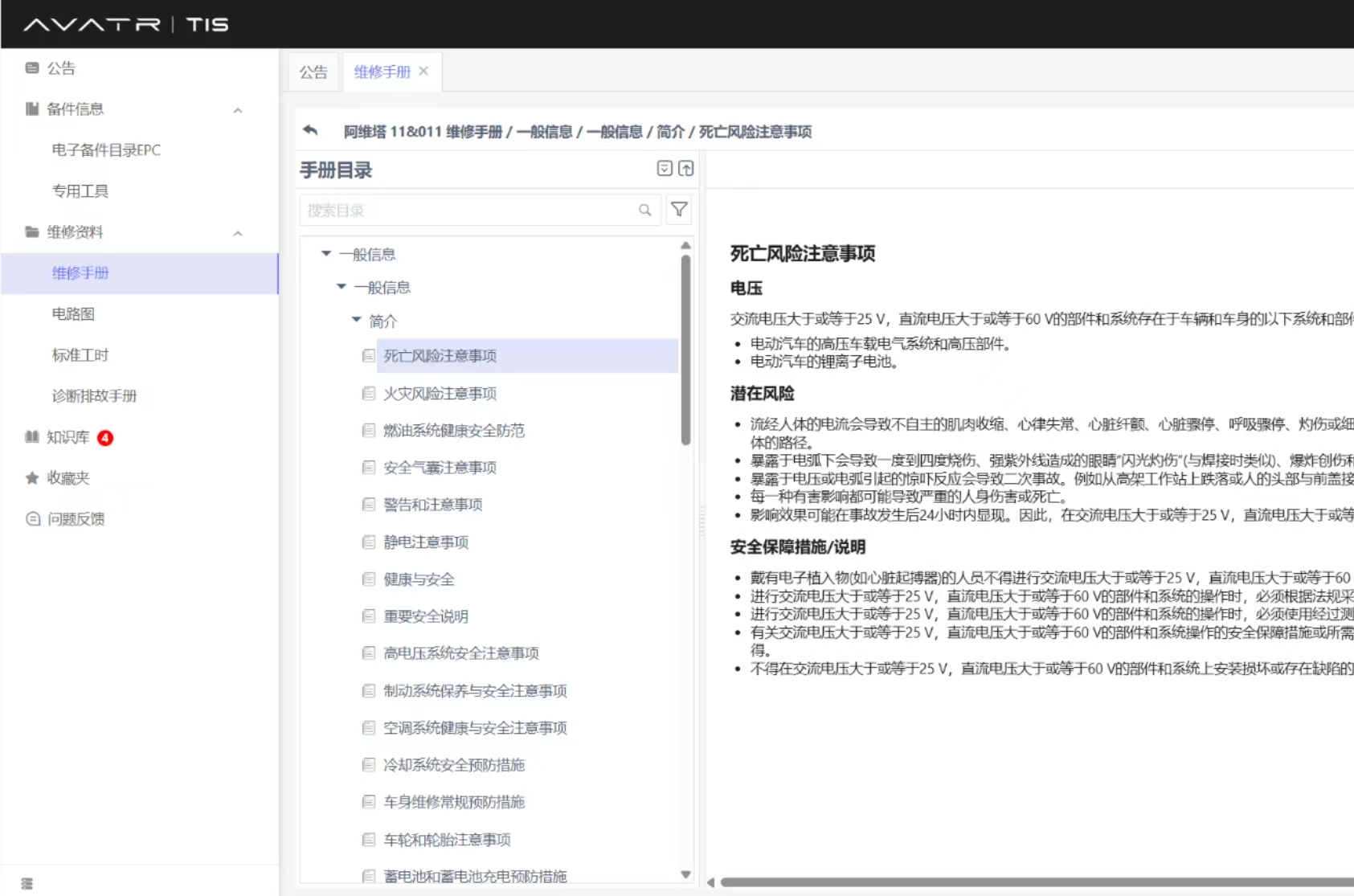The height and width of the screenshot is (896, 1354).
Task: Select 高电压系统安全注意事项 document
Action: (x=460, y=653)
